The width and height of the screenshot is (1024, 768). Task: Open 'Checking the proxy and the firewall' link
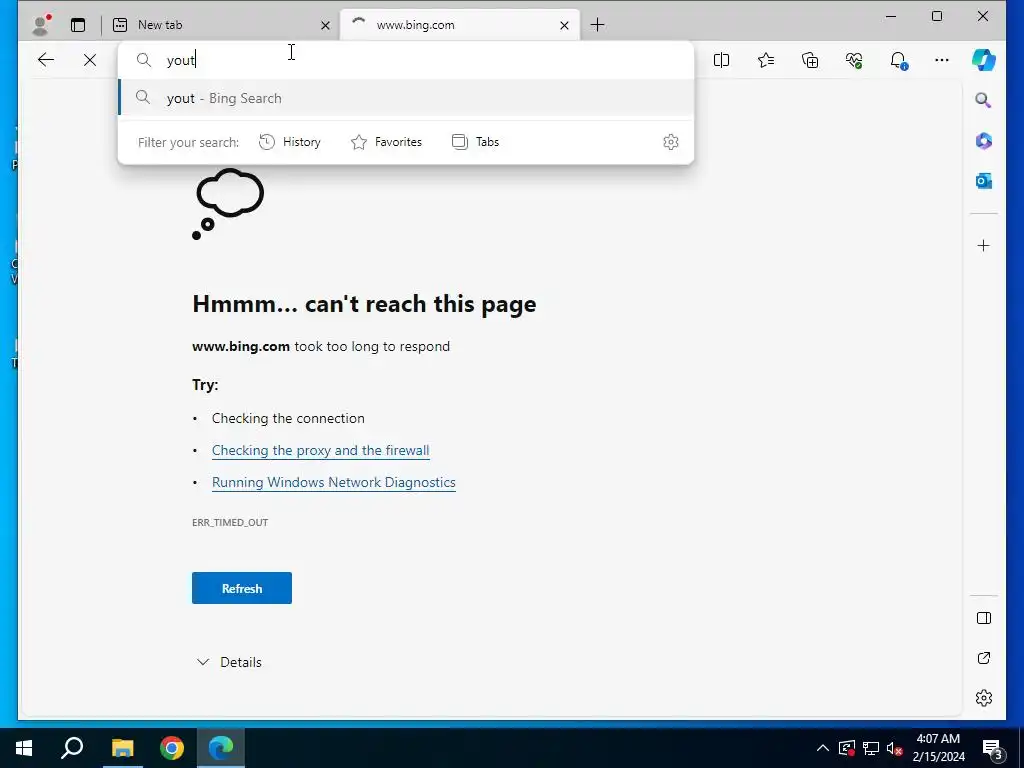click(321, 451)
